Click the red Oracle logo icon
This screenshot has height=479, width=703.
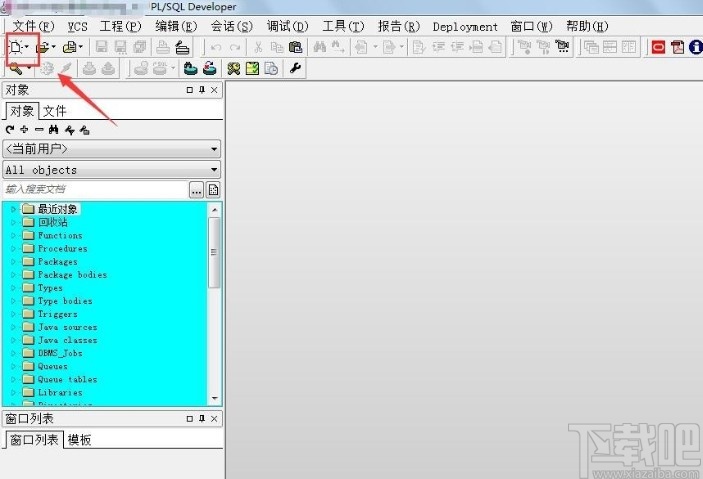[x=658, y=47]
